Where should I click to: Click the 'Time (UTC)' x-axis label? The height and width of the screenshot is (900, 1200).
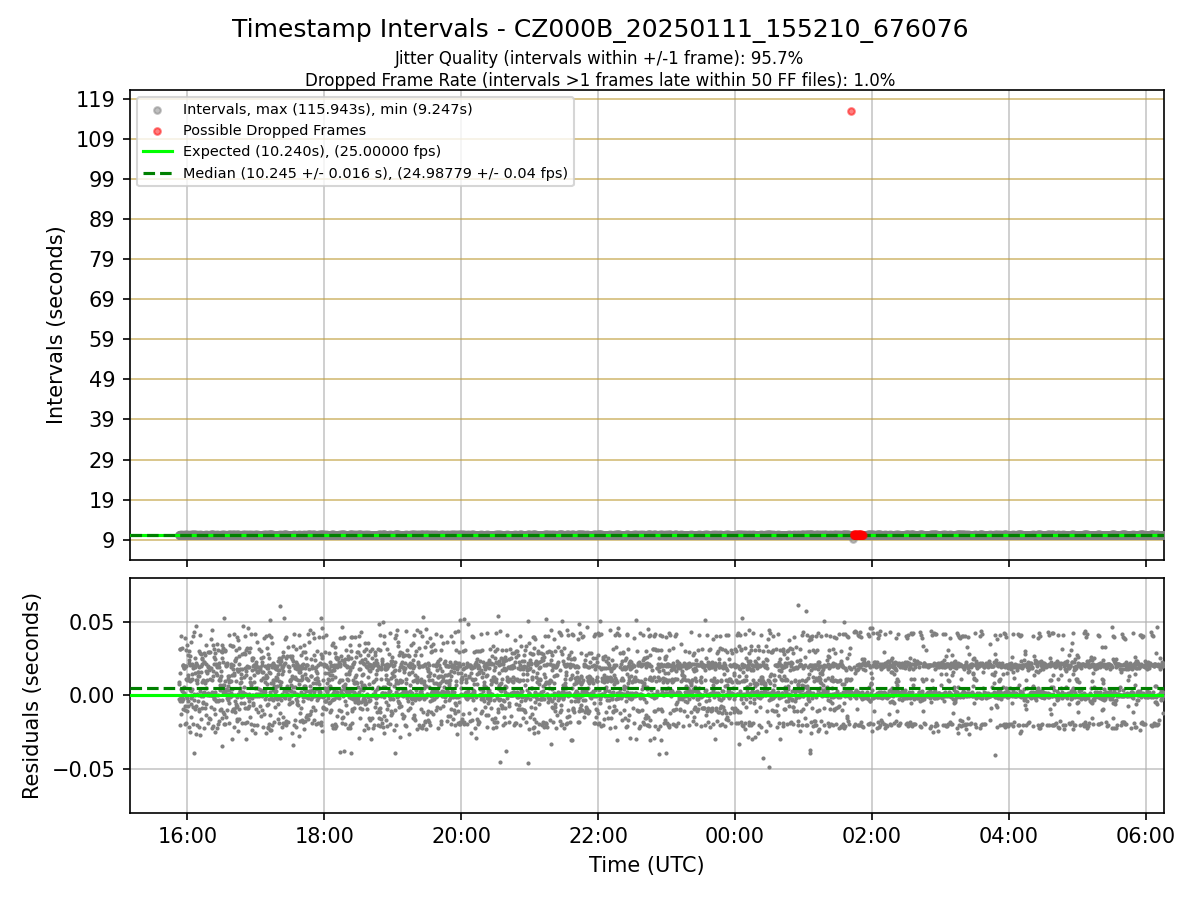pyautogui.click(x=646, y=865)
